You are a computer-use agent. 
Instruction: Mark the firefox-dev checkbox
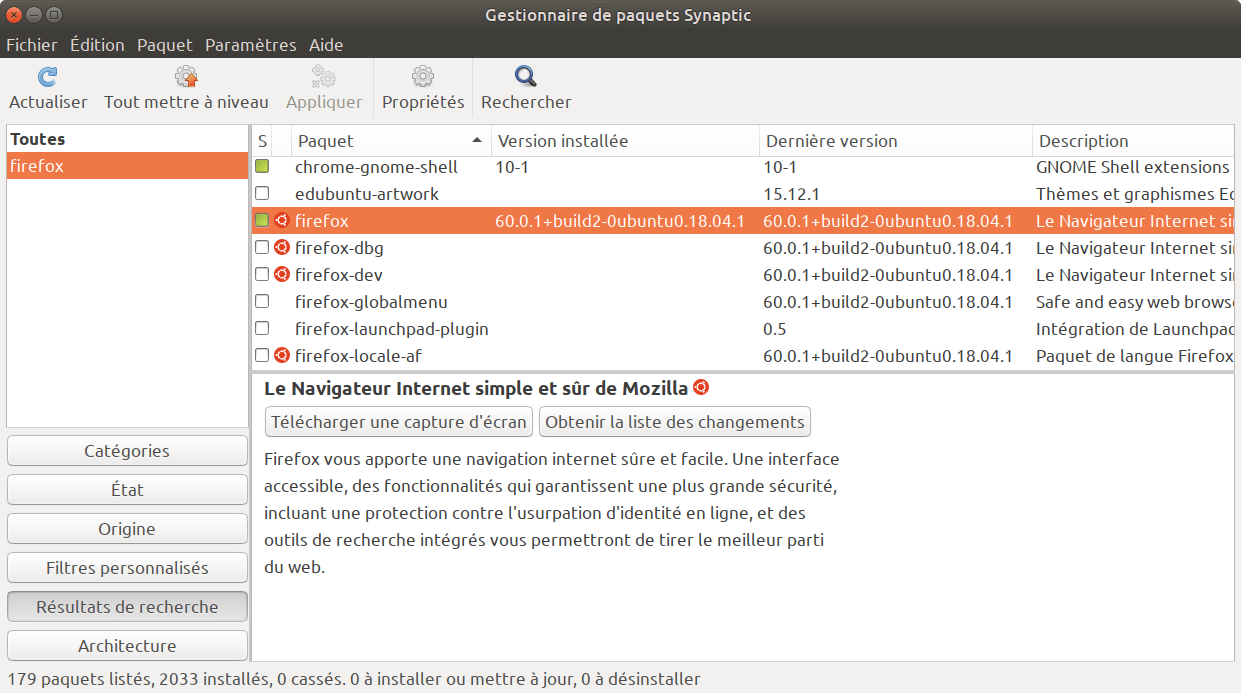262,274
